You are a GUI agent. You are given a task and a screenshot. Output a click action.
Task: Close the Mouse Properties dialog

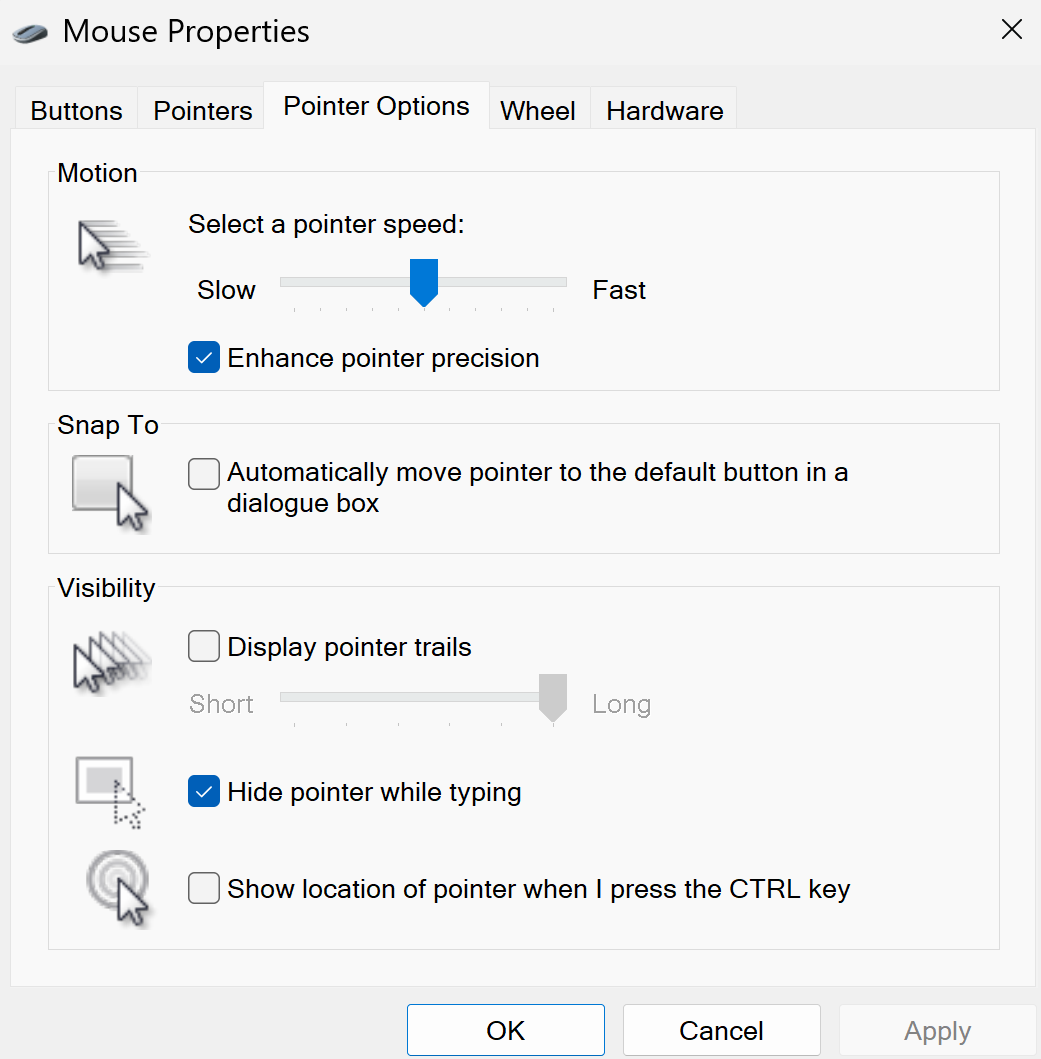pyautogui.click(x=1011, y=30)
